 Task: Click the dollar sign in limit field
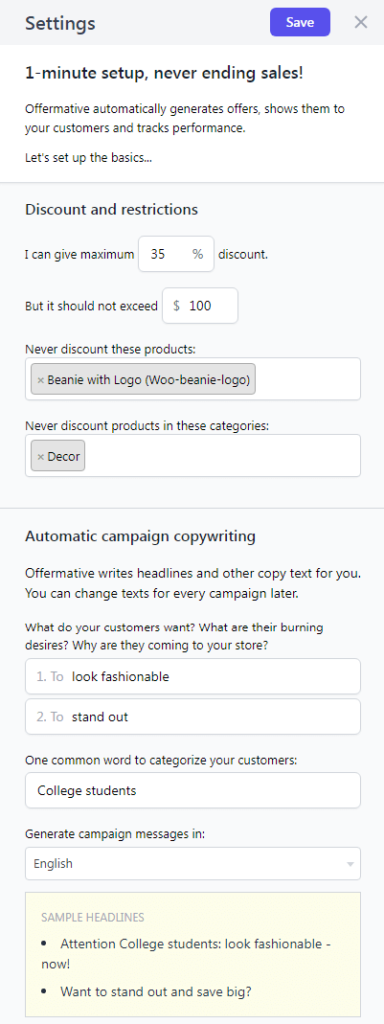pyautogui.click(x=176, y=306)
